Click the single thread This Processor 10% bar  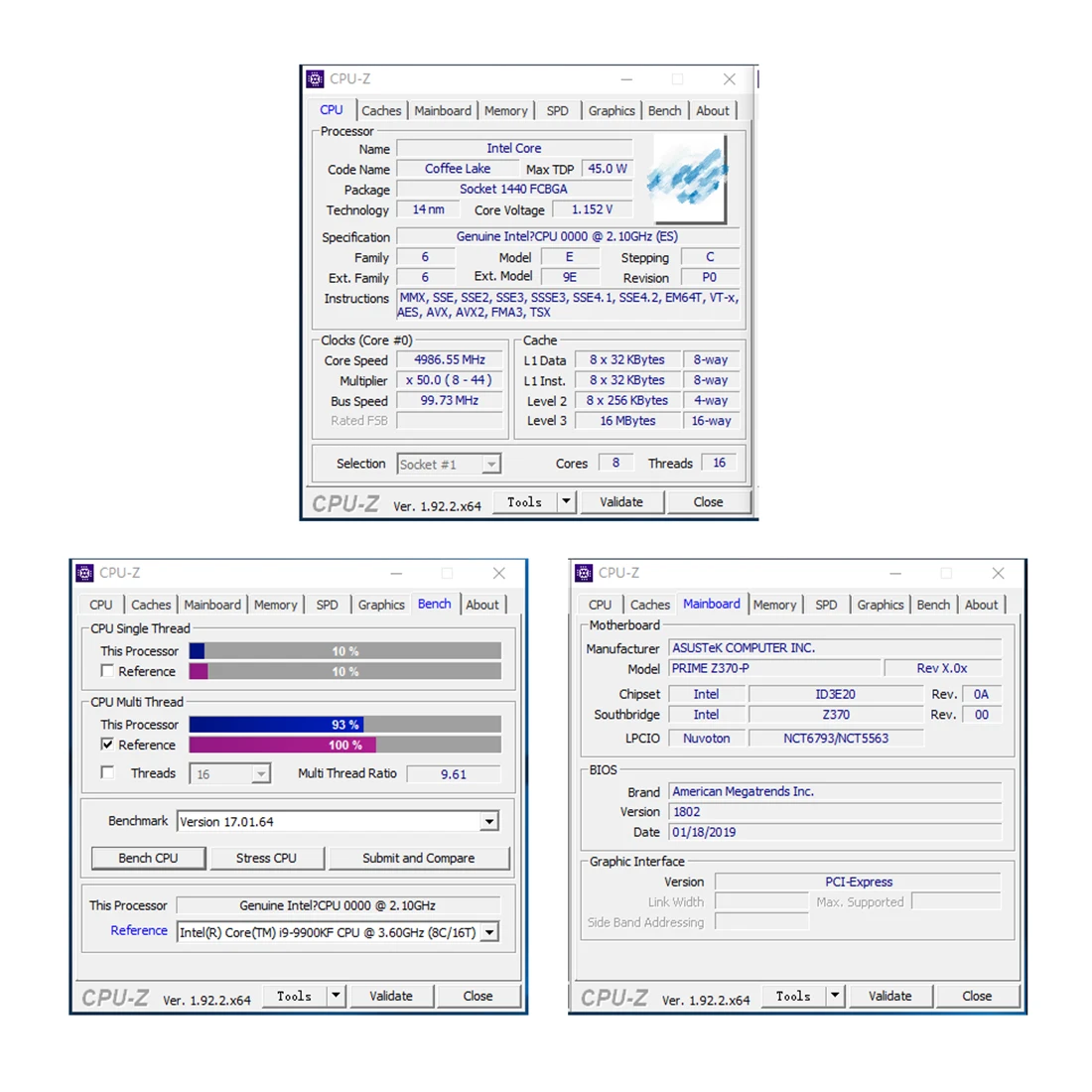(x=344, y=650)
